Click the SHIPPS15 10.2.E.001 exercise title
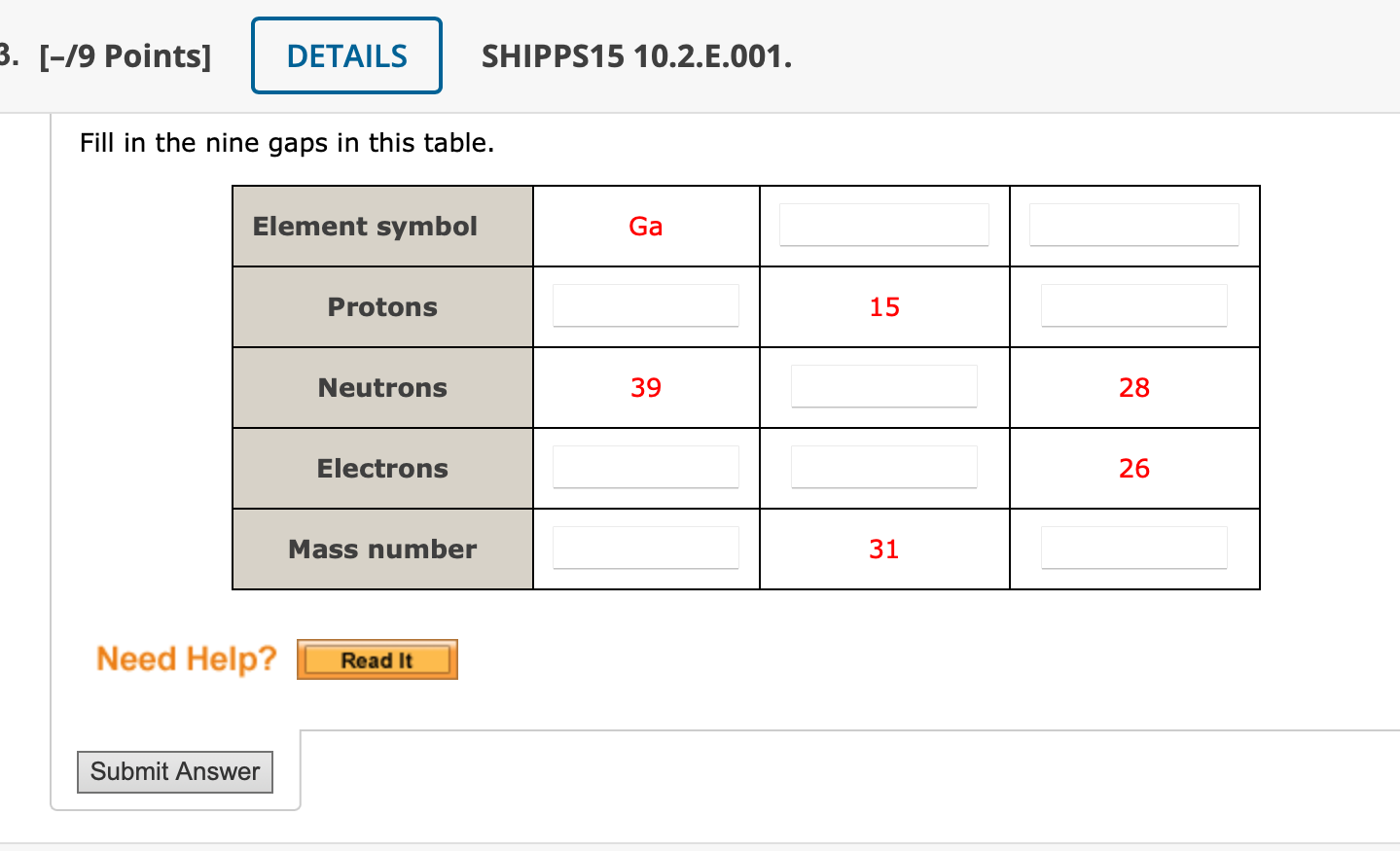This screenshot has width=1400, height=851. (x=634, y=56)
